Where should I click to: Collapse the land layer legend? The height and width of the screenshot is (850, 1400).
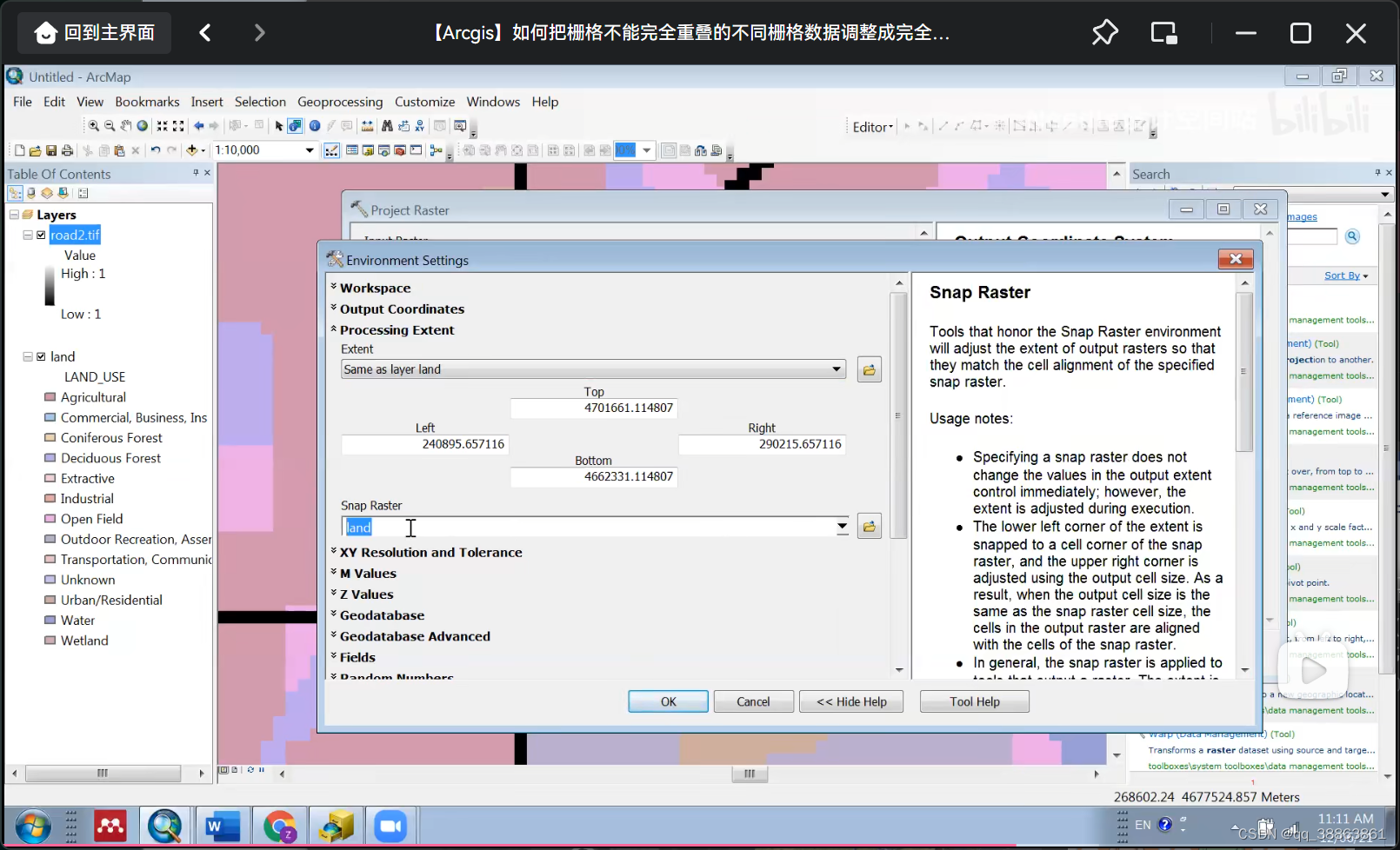28,356
